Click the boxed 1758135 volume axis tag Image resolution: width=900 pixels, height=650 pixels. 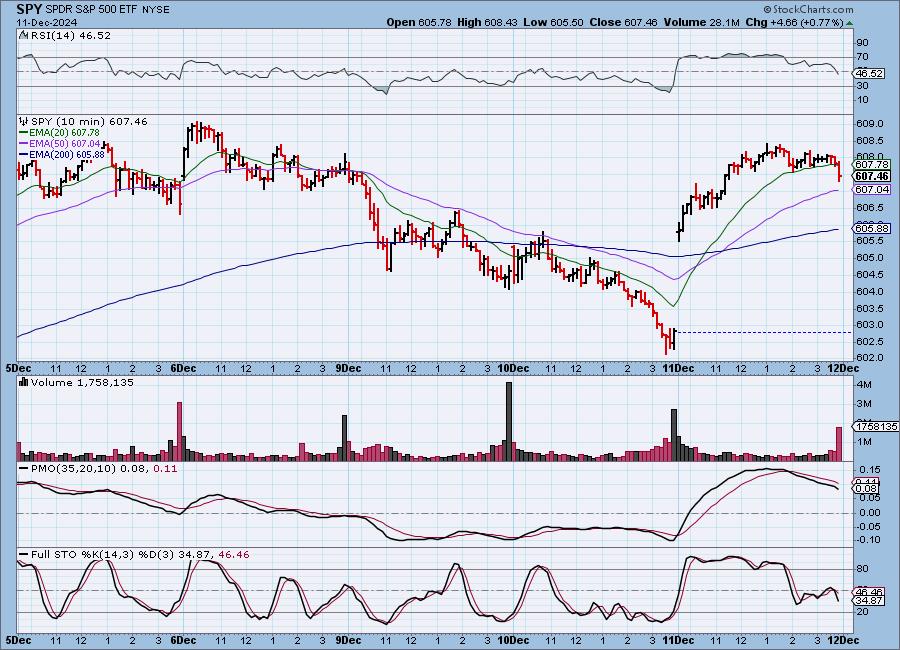tap(876, 427)
